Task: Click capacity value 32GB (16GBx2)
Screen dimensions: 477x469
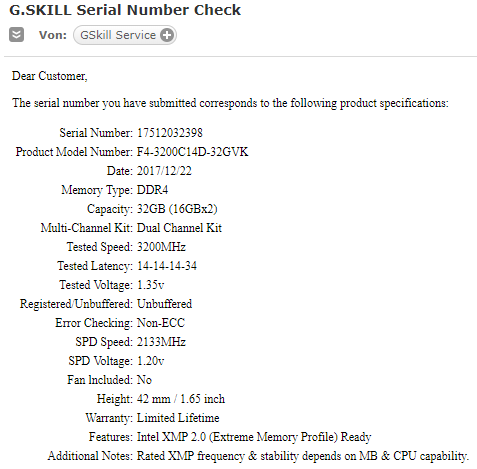Action: pos(177,209)
